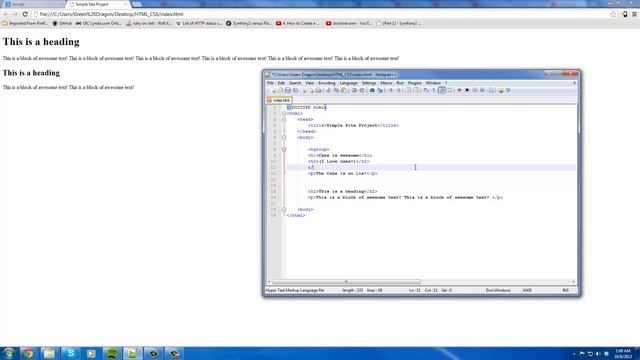The height and width of the screenshot is (360, 640).
Task: Open the Chrome menu button
Action: [x=634, y=14]
